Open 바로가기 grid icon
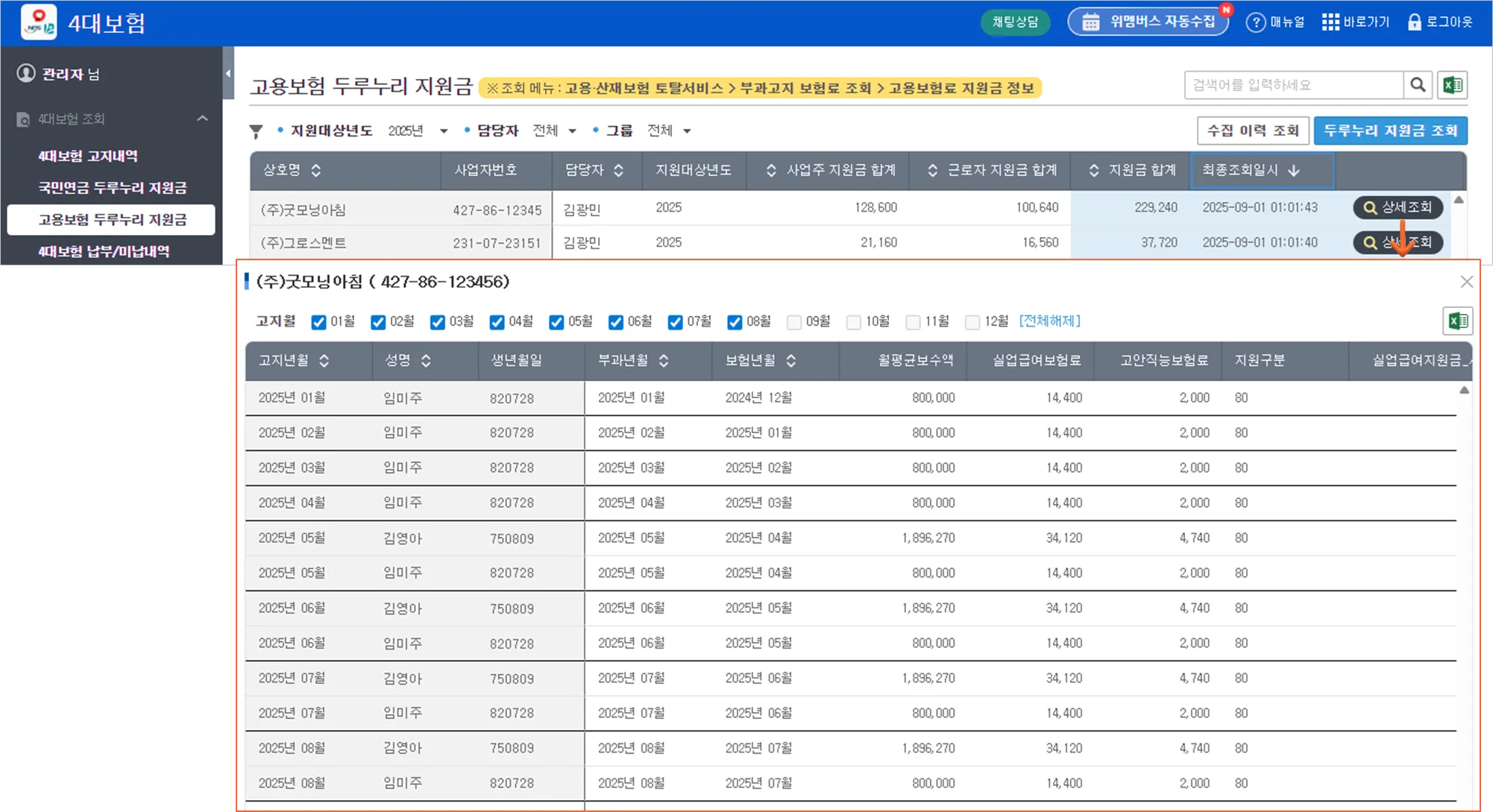1493x812 pixels. point(1330,22)
